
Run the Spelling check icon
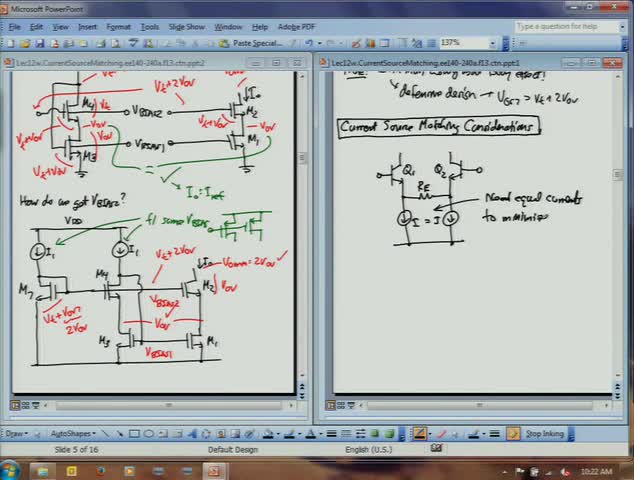[x=133, y=43]
